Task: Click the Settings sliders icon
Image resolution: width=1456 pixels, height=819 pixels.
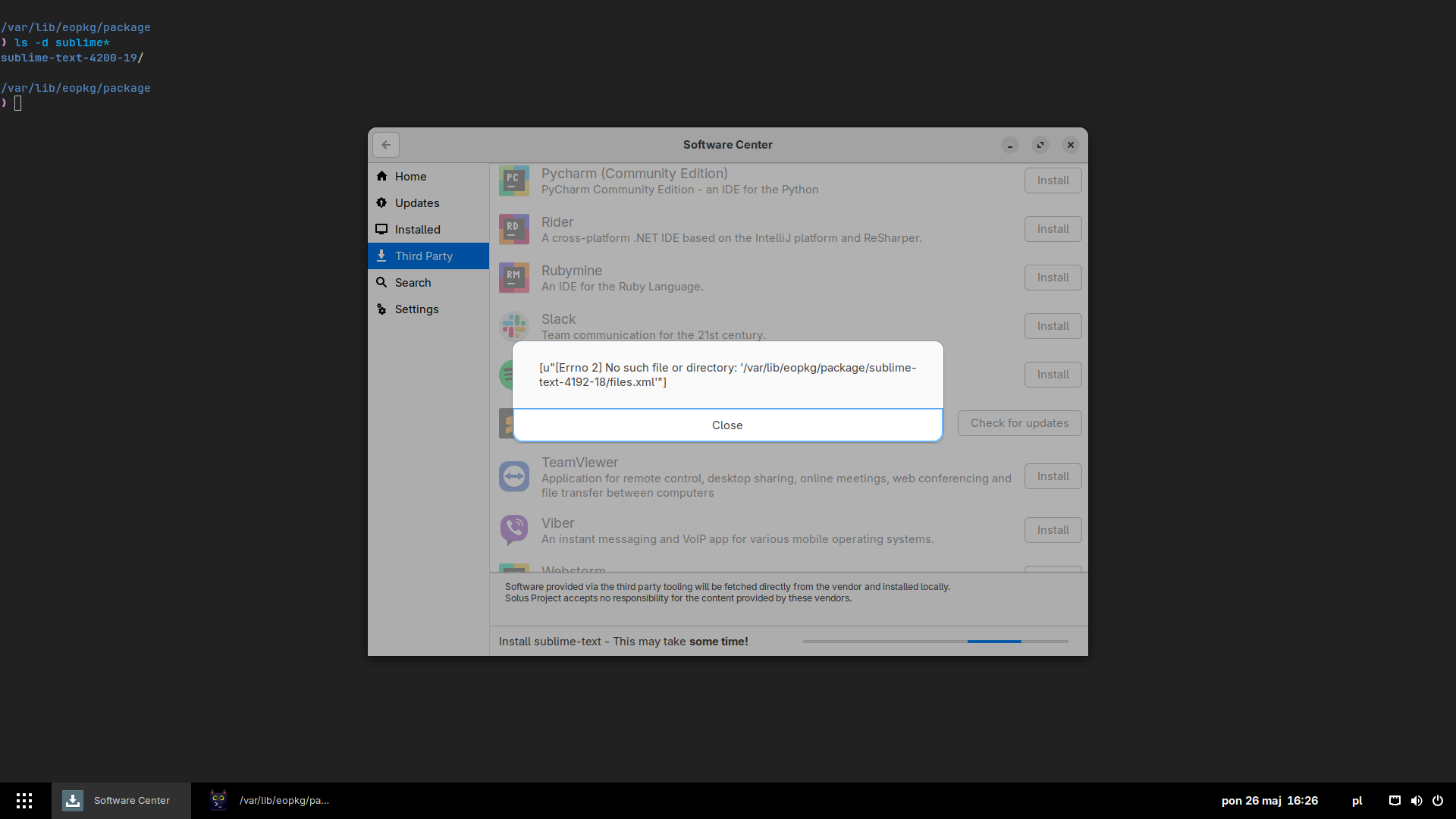Action: (x=381, y=309)
